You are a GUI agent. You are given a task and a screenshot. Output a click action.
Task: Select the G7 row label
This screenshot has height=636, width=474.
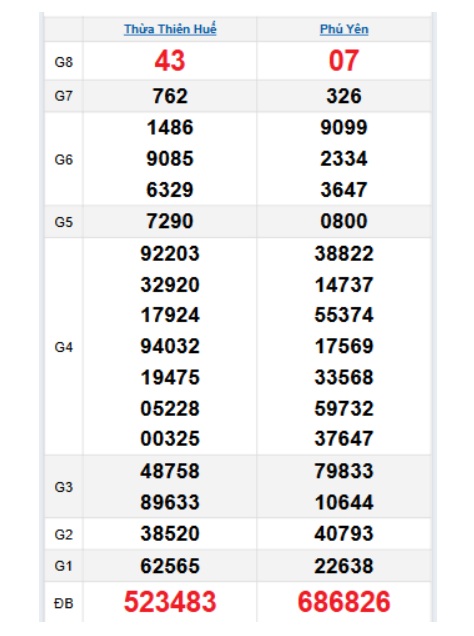coord(64,96)
